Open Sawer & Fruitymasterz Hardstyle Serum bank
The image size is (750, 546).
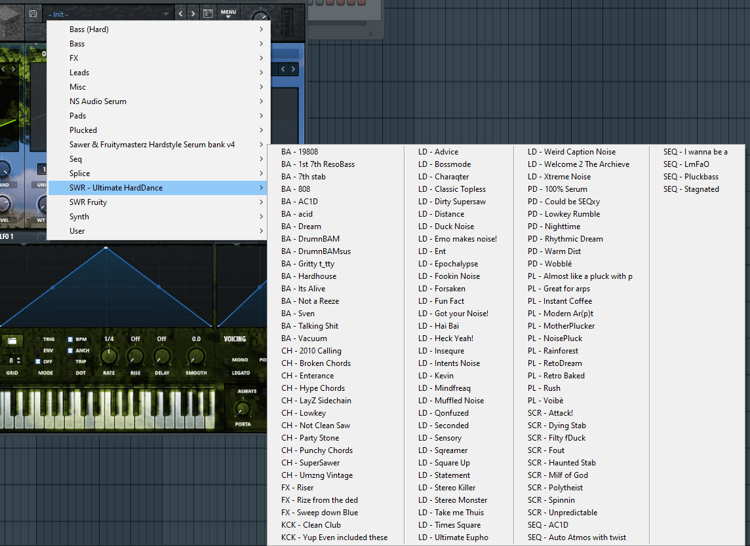pyautogui.click(x=159, y=144)
